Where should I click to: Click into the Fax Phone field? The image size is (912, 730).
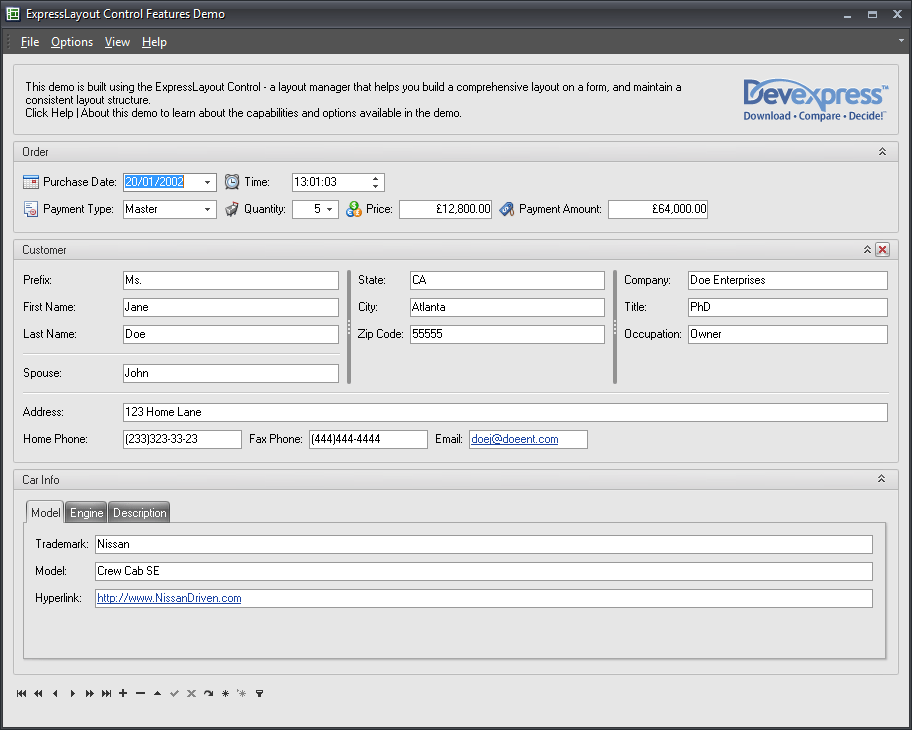tap(368, 439)
